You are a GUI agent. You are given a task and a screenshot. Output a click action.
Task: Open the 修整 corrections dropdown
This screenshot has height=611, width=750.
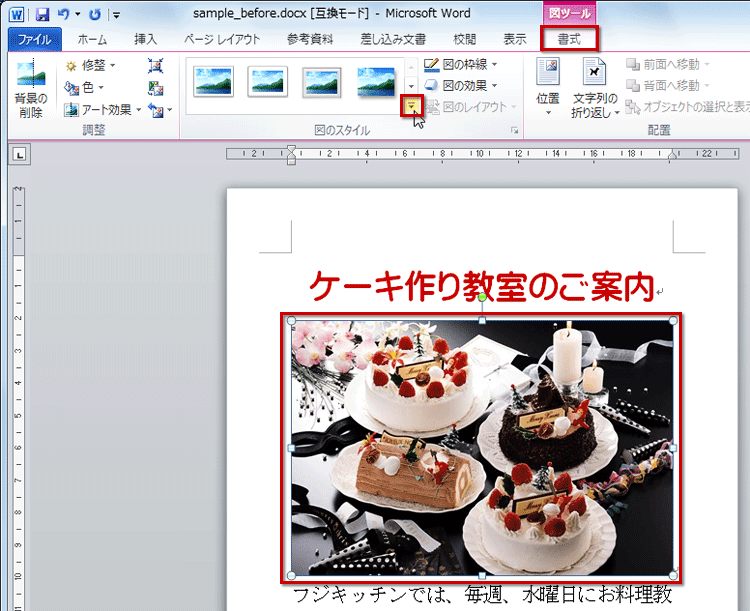(x=91, y=65)
